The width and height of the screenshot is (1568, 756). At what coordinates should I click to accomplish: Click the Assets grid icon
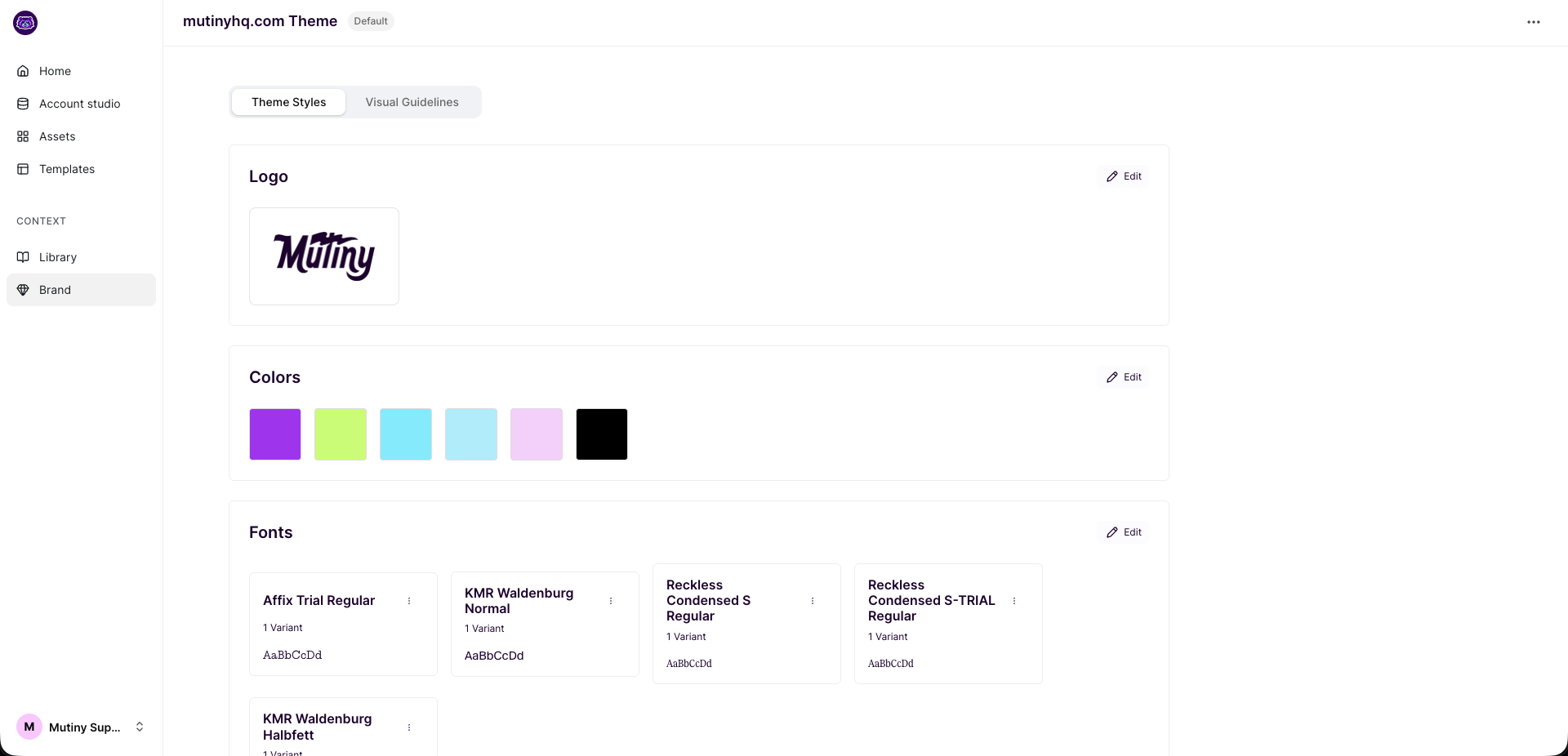pos(23,136)
